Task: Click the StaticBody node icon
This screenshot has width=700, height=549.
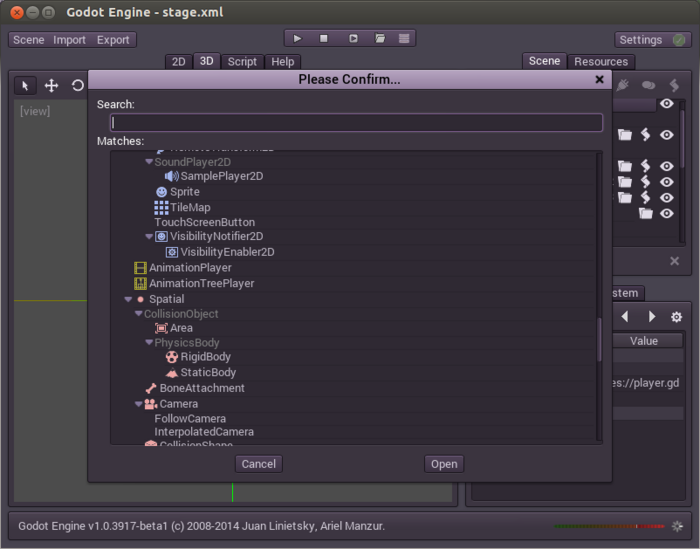Action: tap(172, 373)
